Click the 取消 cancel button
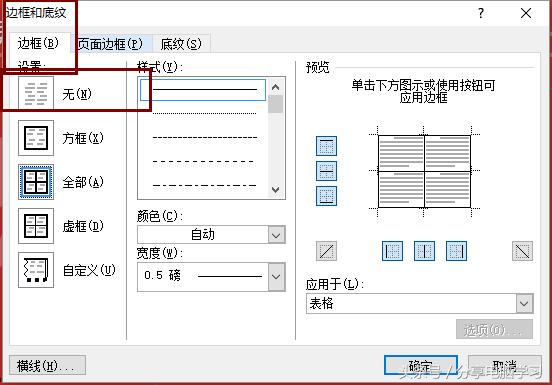 (504, 365)
